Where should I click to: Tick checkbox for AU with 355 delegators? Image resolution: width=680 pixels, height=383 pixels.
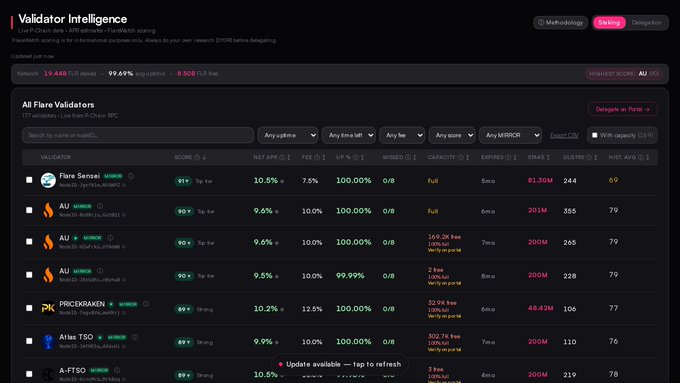coord(29,210)
